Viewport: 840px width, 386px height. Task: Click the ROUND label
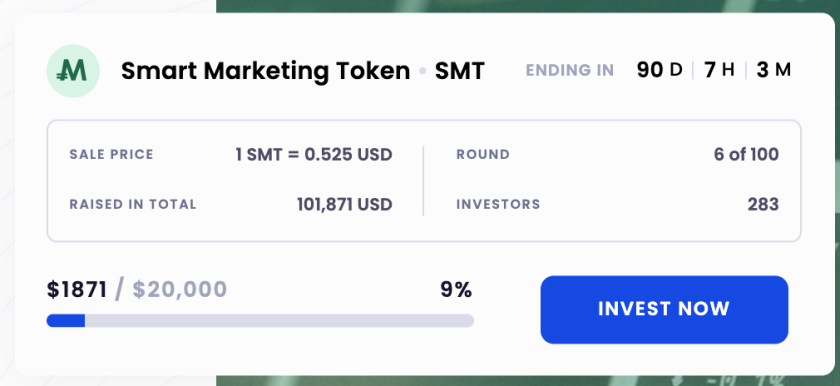tap(483, 155)
